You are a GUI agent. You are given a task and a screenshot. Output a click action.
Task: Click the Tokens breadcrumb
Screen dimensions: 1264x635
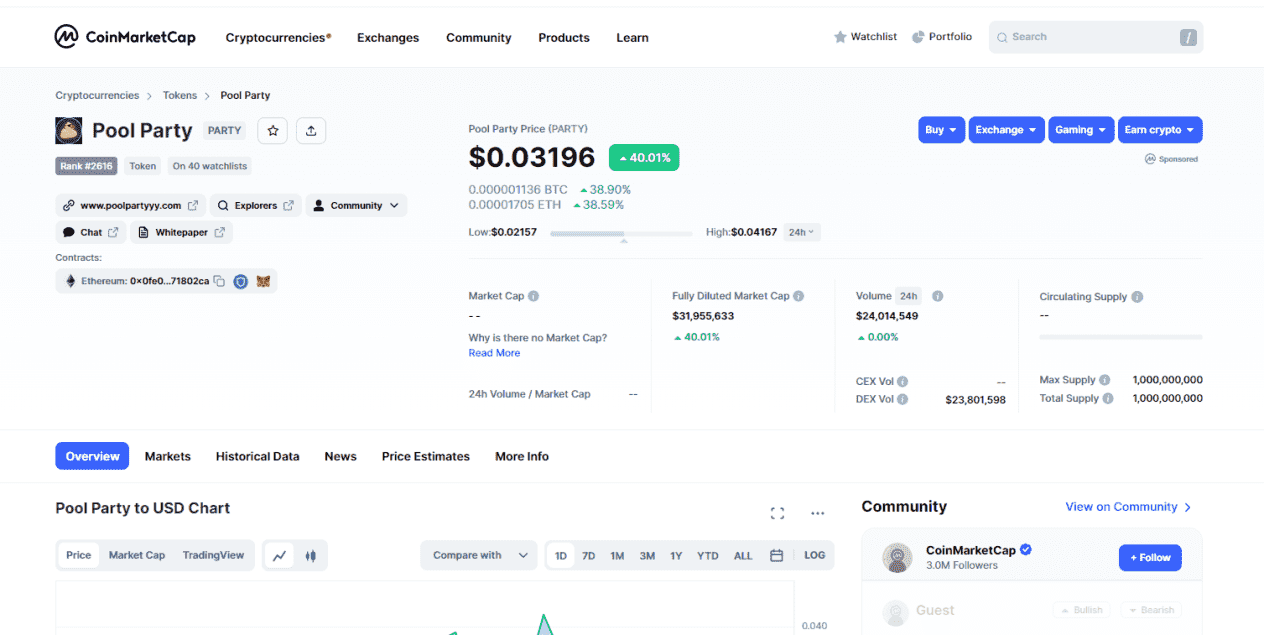coord(180,95)
